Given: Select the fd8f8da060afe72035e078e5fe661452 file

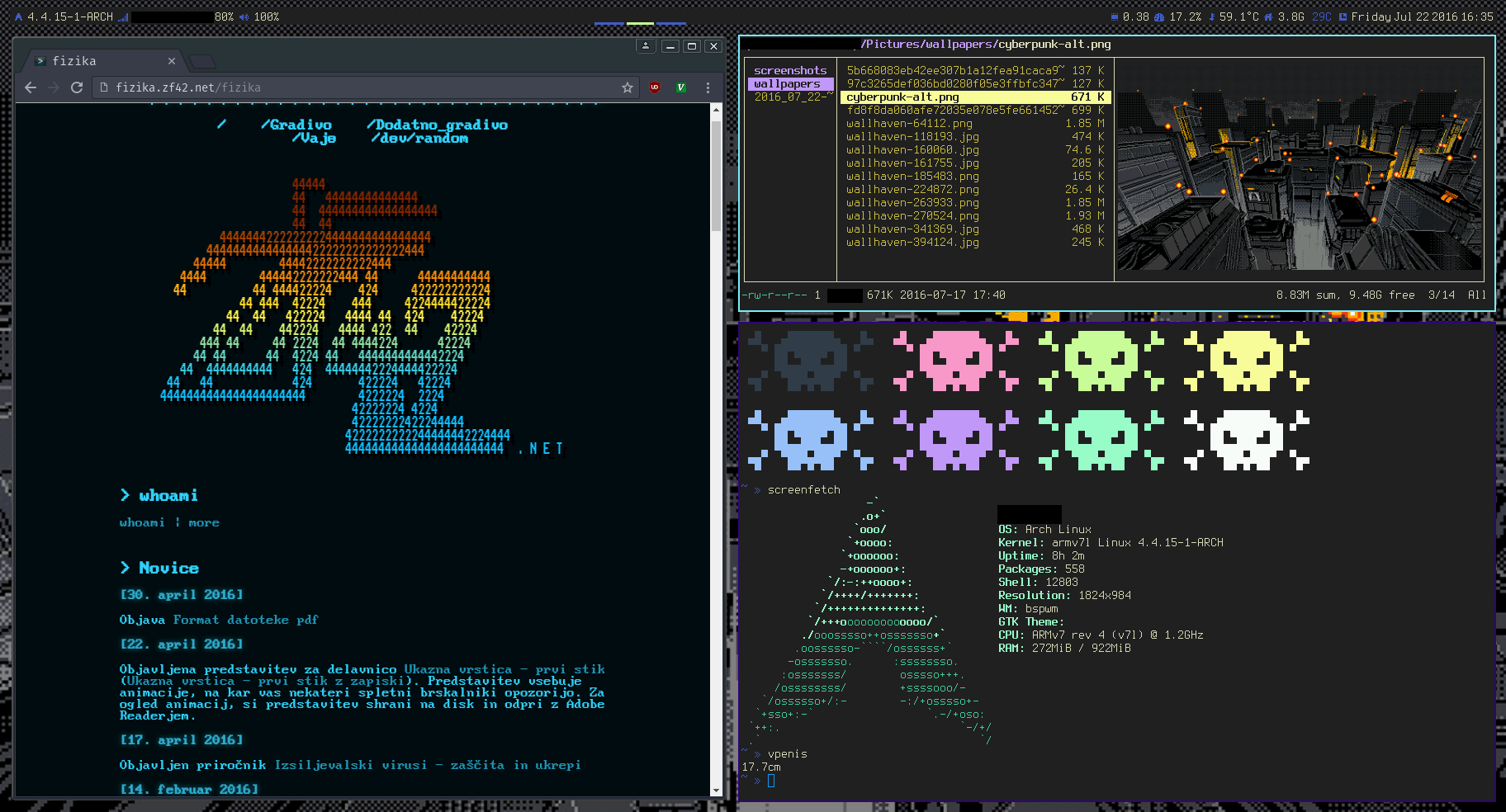Looking at the screenshot, I should tap(975, 111).
